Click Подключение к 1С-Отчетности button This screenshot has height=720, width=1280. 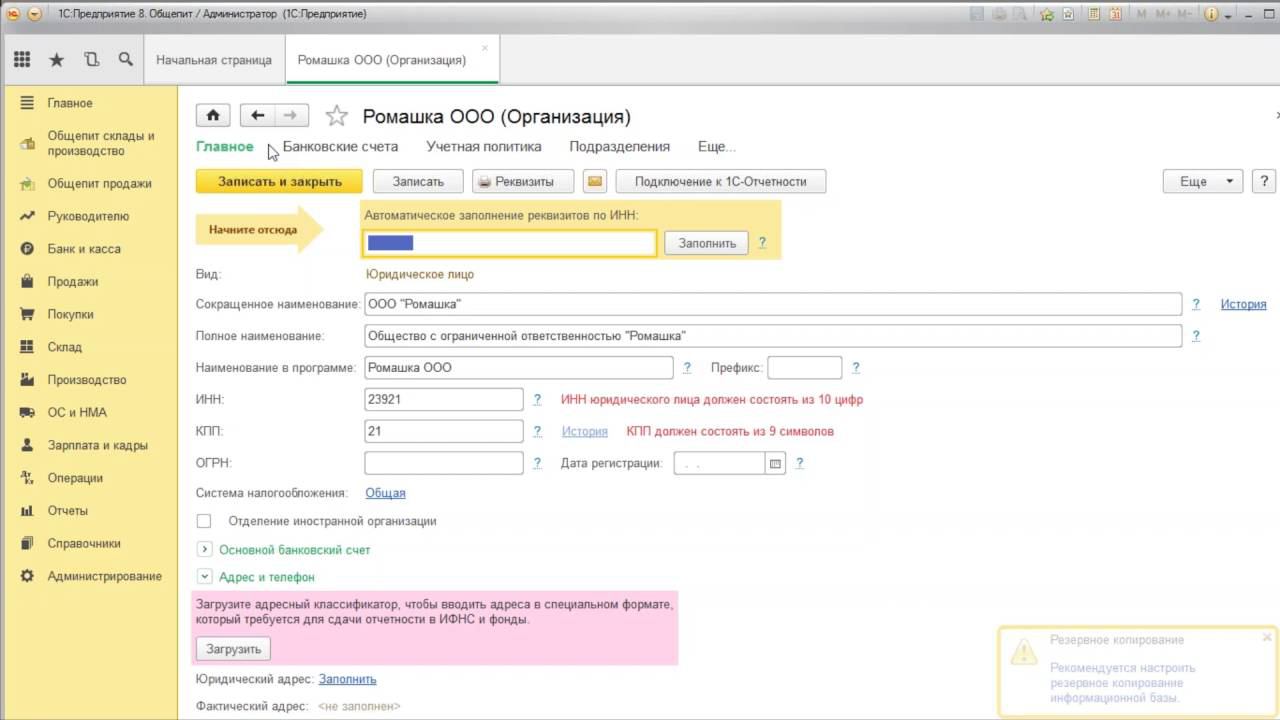point(721,182)
